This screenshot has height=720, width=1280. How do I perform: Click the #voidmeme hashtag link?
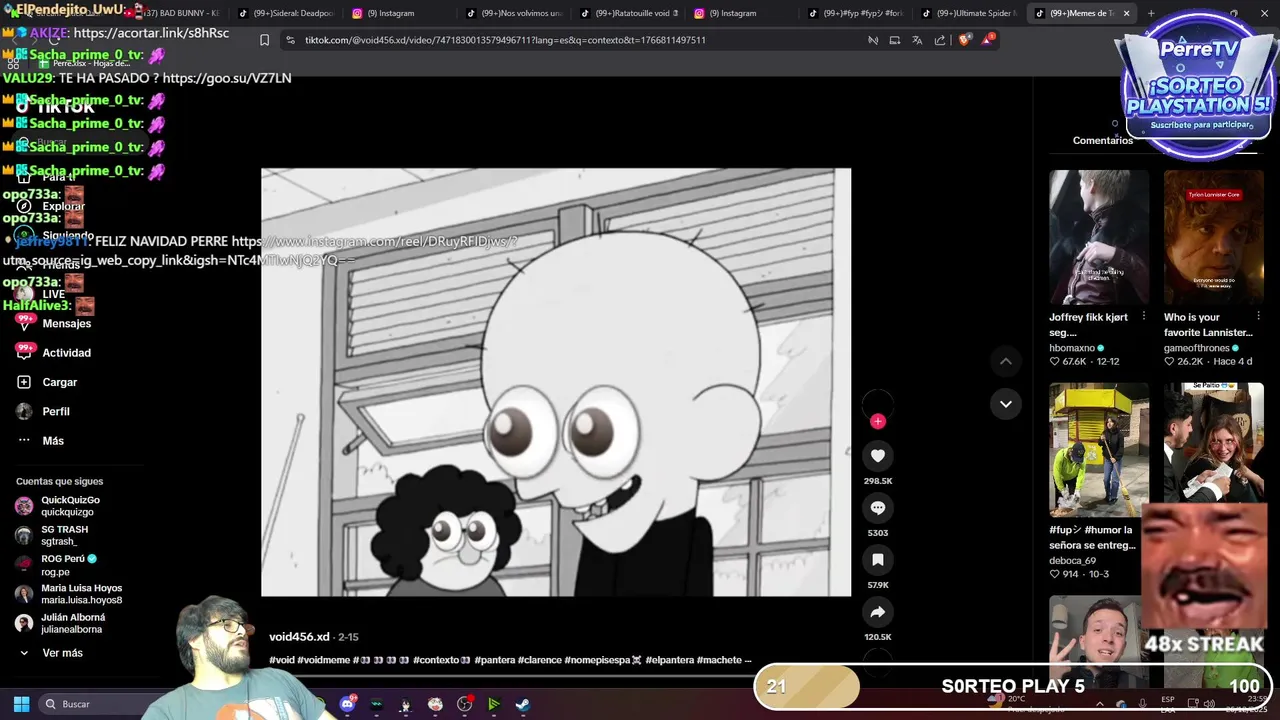point(324,660)
